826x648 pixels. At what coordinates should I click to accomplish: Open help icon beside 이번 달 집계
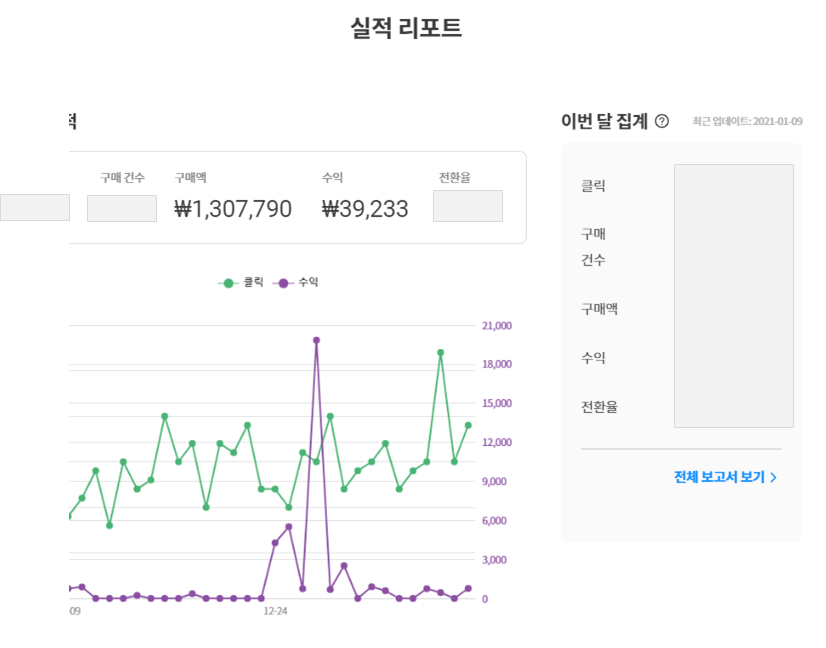662,122
